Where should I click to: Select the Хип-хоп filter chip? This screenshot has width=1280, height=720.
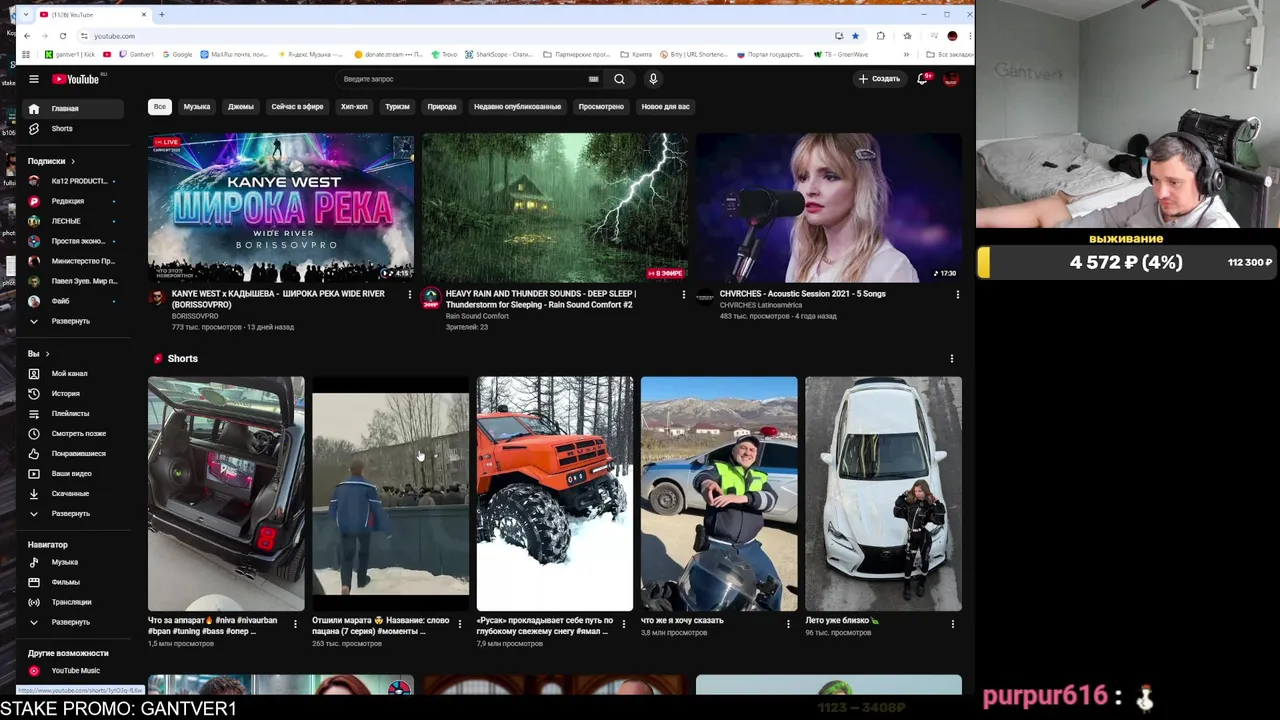354,106
